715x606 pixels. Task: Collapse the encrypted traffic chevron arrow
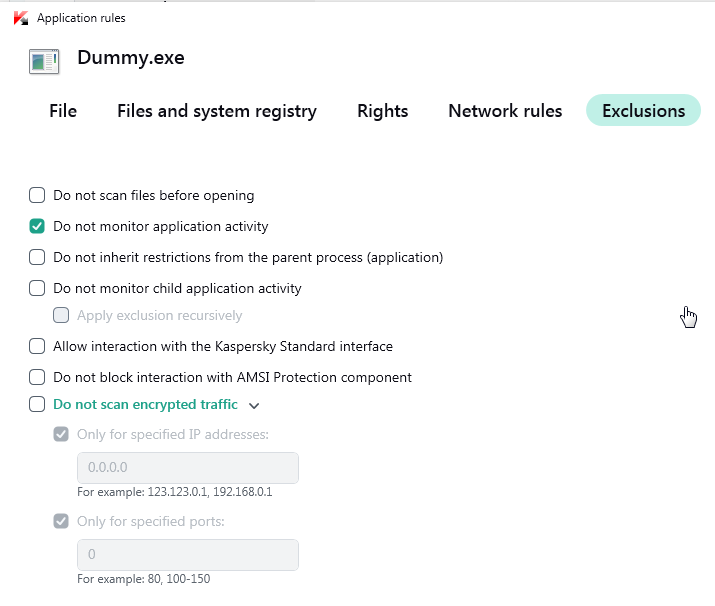(x=254, y=406)
